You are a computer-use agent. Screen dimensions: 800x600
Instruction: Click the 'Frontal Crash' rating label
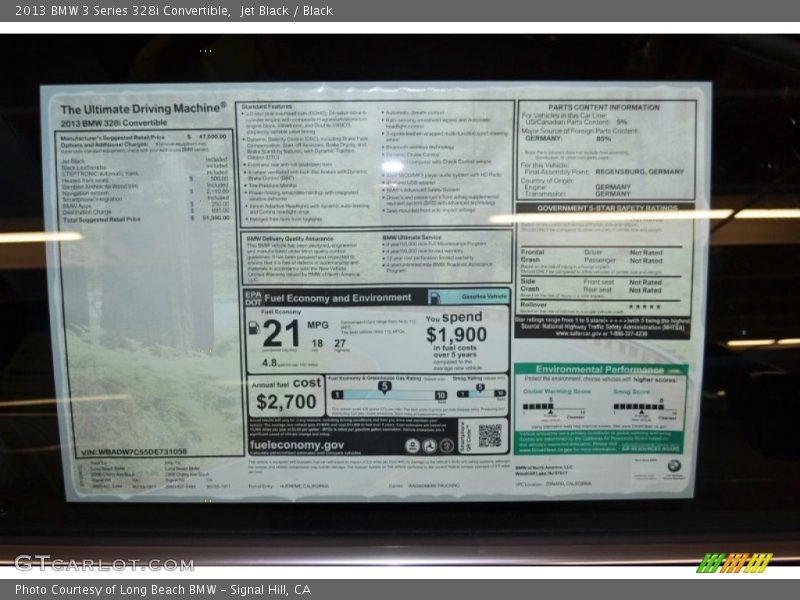click(x=532, y=256)
